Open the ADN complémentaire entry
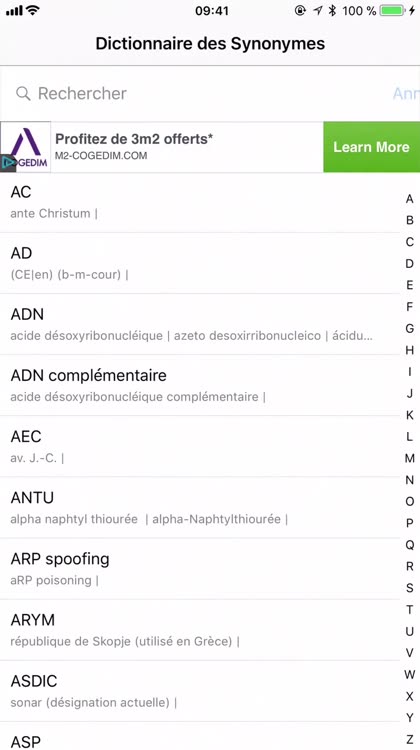420x750 pixels. (x=200, y=386)
